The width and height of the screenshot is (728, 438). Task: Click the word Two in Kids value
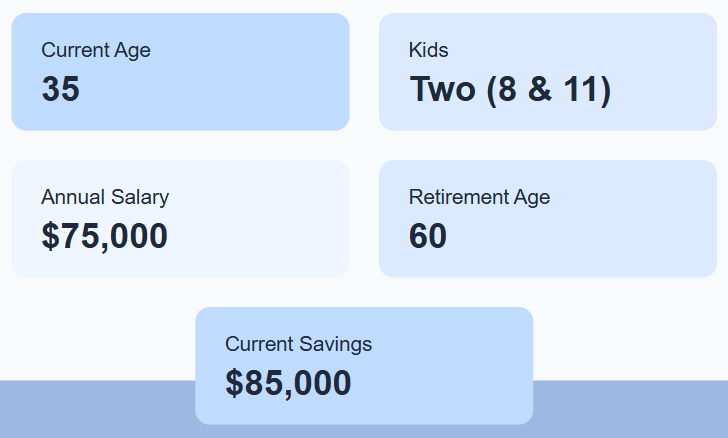[442, 89]
